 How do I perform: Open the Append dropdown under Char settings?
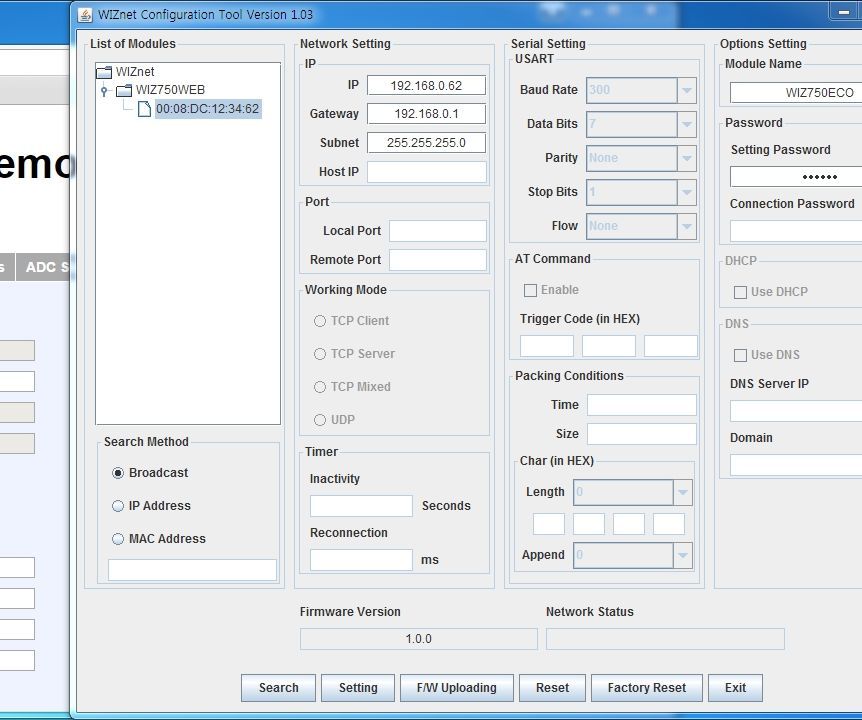tap(681, 555)
